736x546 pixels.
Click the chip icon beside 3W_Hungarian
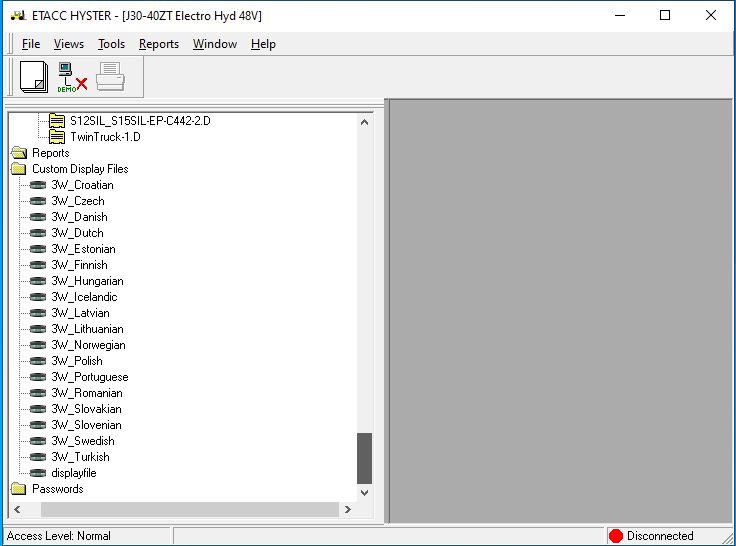(38, 281)
